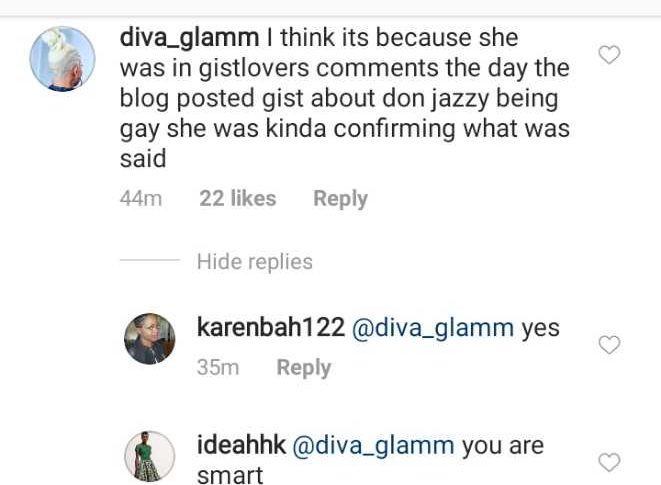This screenshot has height=485, width=661.
Task: Select ideahhk's "you are smart" reply text
Action: (x=371, y=460)
